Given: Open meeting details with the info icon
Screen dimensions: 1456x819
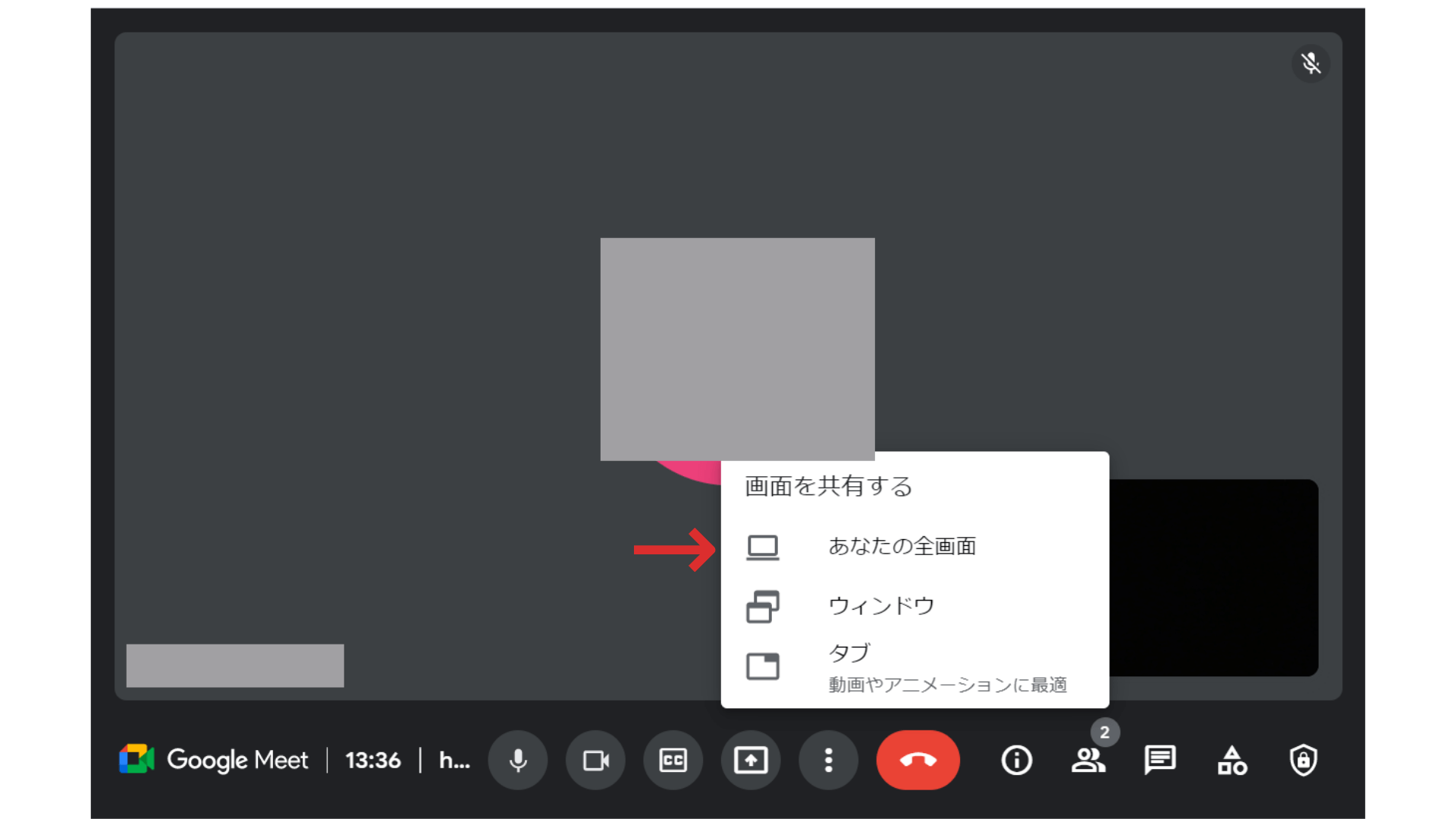Looking at the screenshot, I should click(1016, 761).
